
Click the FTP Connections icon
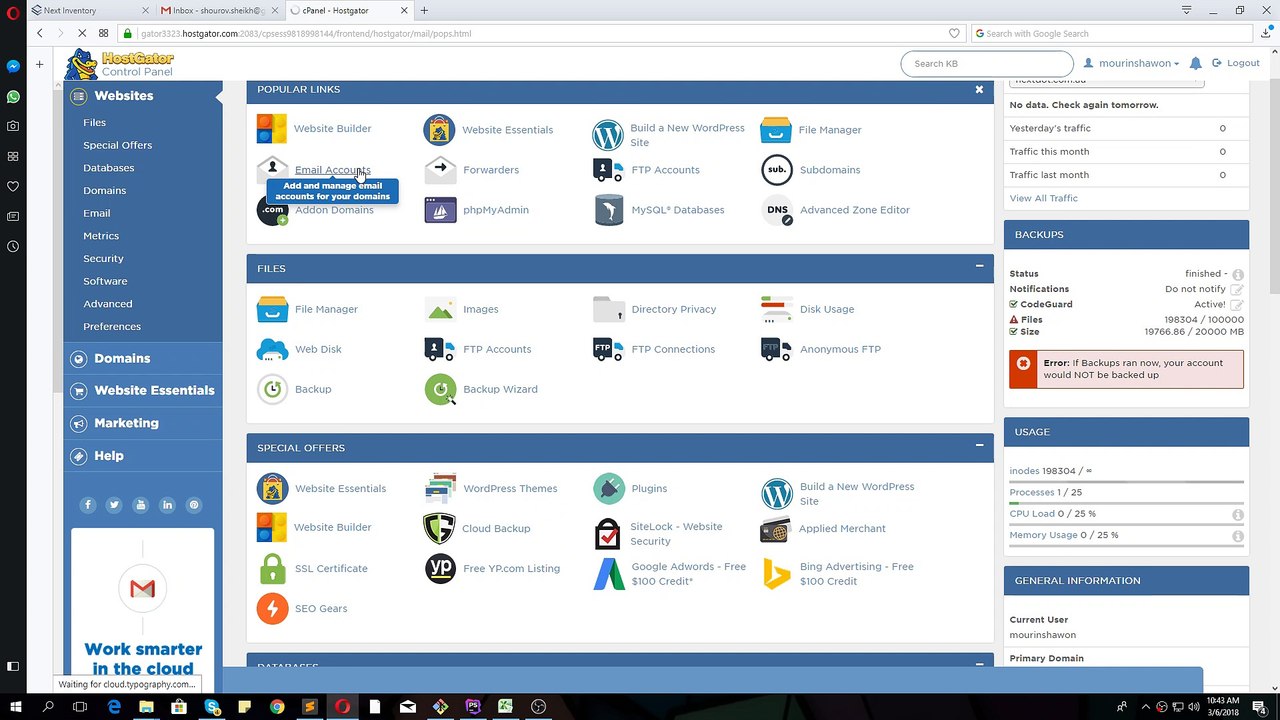[x=608, y=349]
